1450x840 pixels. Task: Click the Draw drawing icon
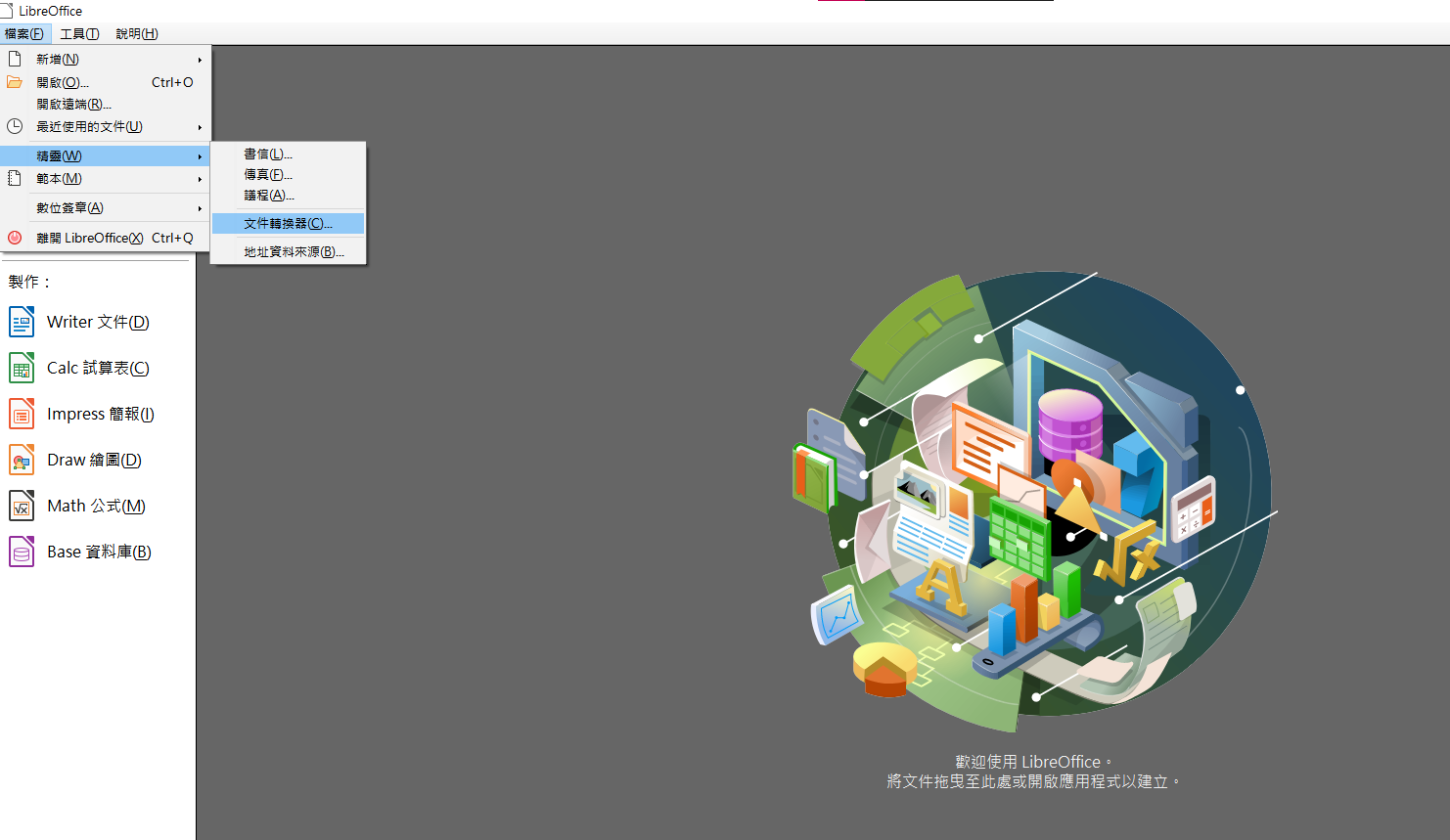[22, 460]
